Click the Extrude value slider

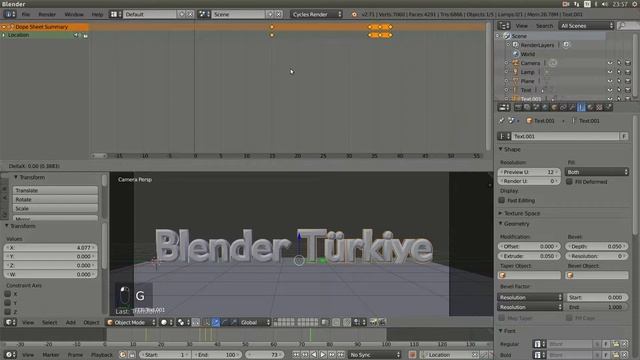[529, 256]
